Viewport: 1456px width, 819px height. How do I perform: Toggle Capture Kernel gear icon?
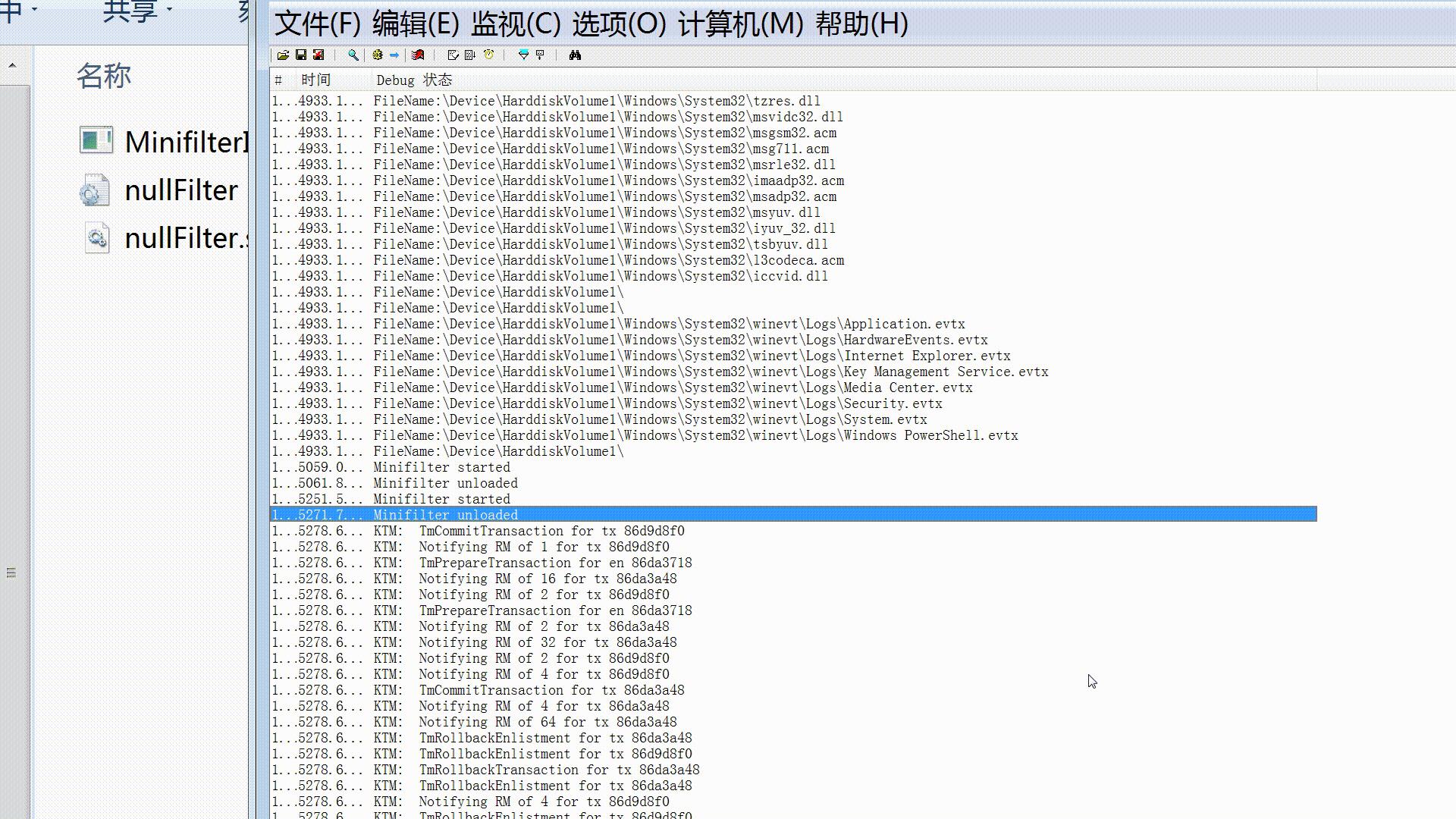pos(377,55)
